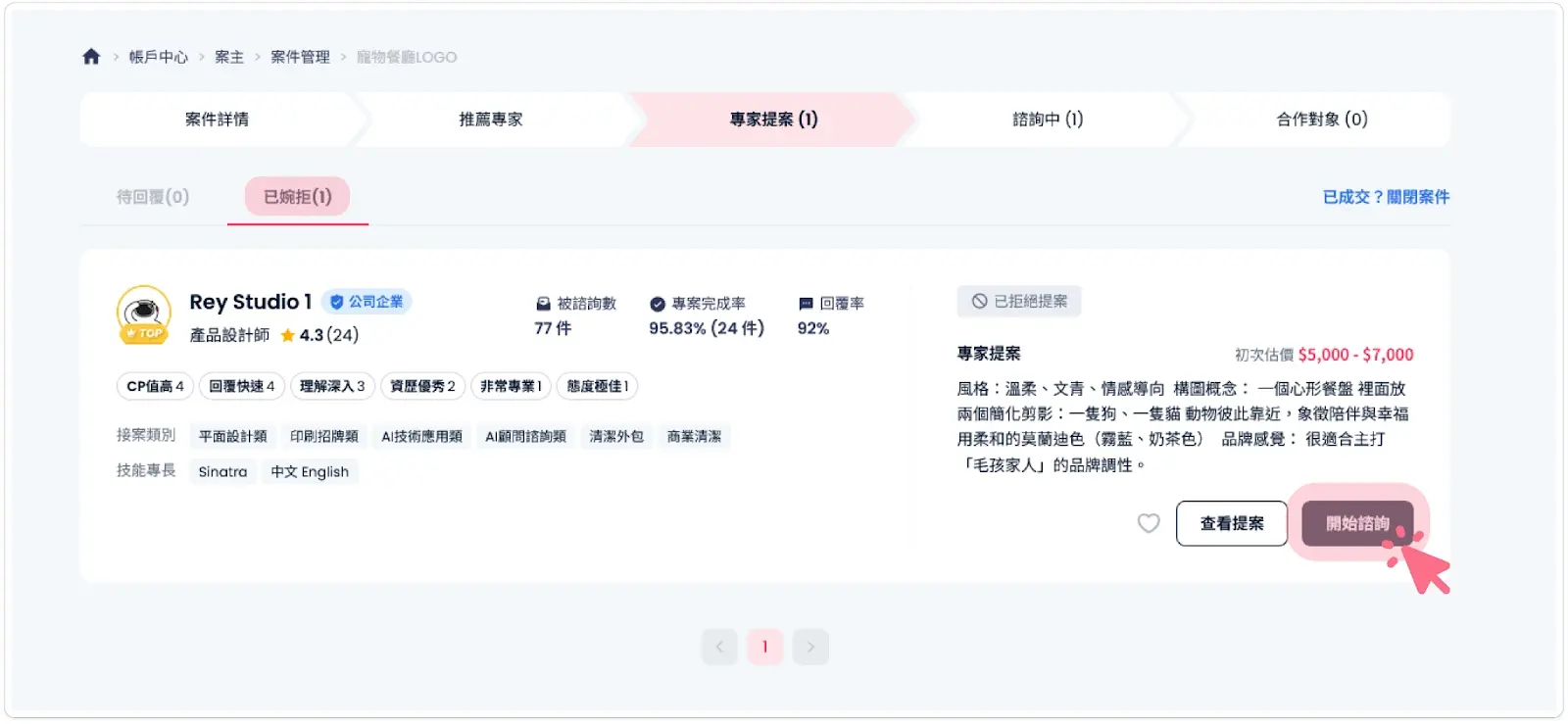Open the 諮詢中 (1) tab
1568x724 pixels.
(1048, 120)
